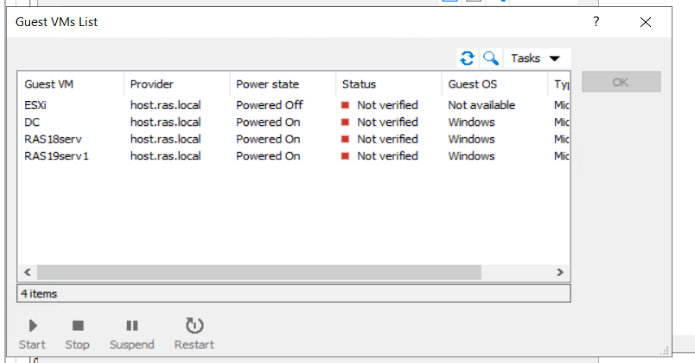Sort by Provider column header
Screen dimensions: 695x363
tap(177, 84)
